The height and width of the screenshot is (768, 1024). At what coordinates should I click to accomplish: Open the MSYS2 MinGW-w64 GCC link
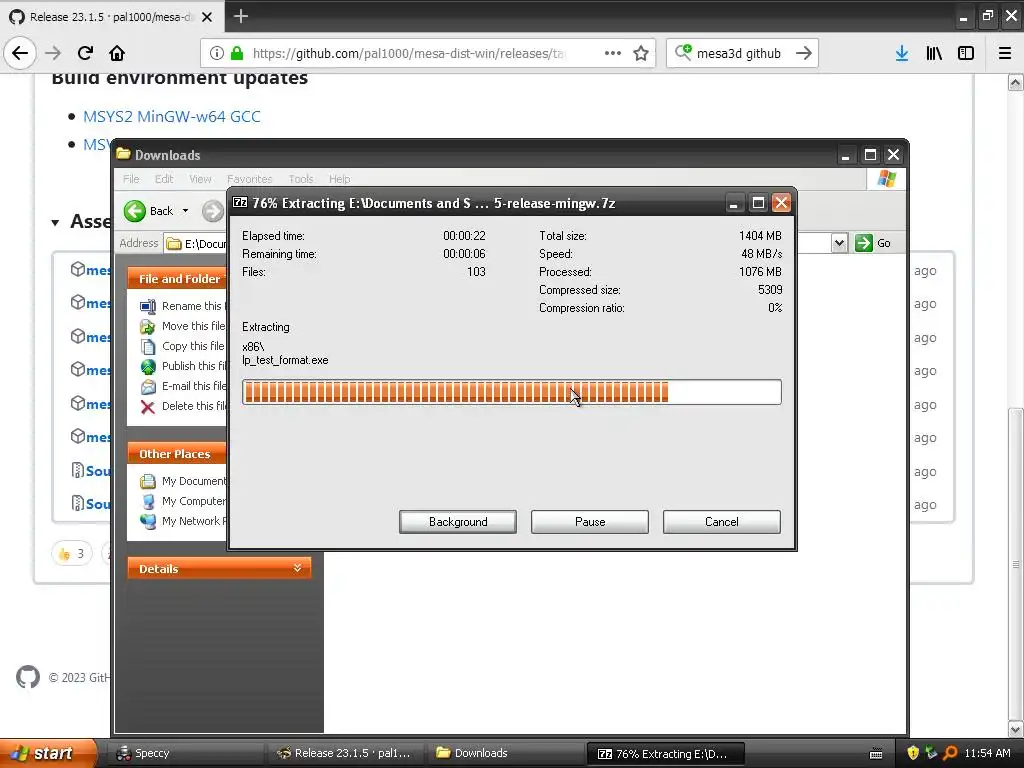(x=172, y=116)
